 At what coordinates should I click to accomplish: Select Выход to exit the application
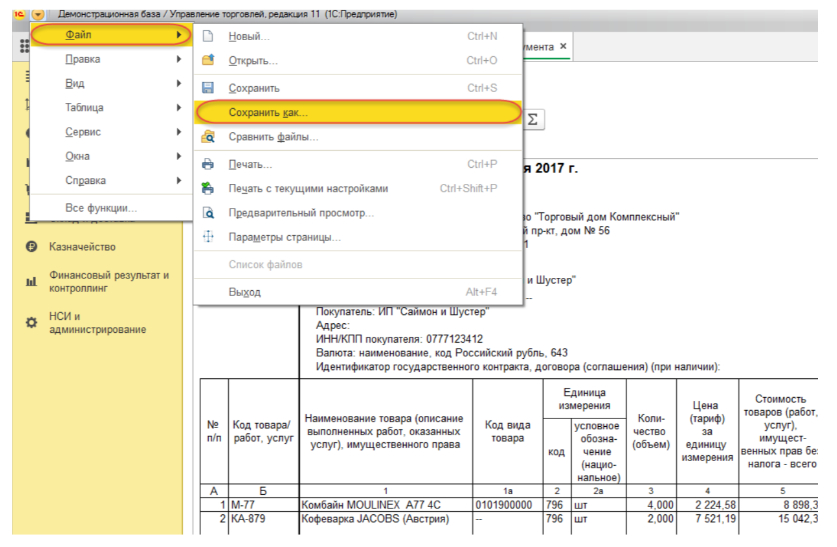[244, 292]
